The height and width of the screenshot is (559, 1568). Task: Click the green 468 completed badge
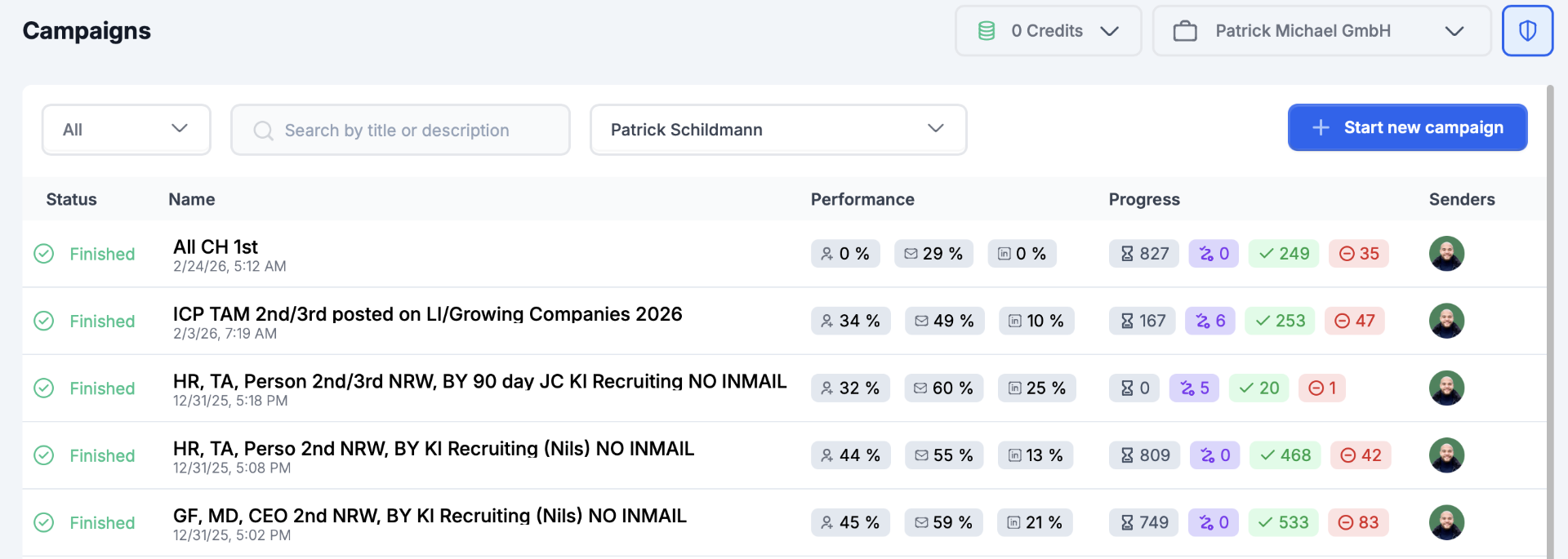(x=1285, y=455)
